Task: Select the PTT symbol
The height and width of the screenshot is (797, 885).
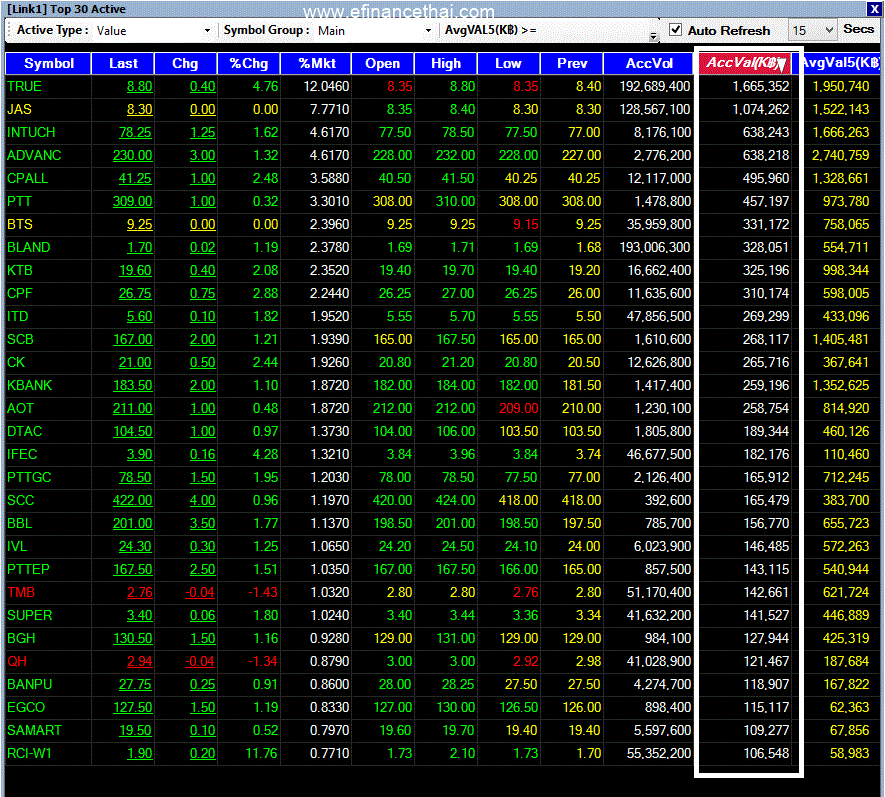Action: point(19,202)
